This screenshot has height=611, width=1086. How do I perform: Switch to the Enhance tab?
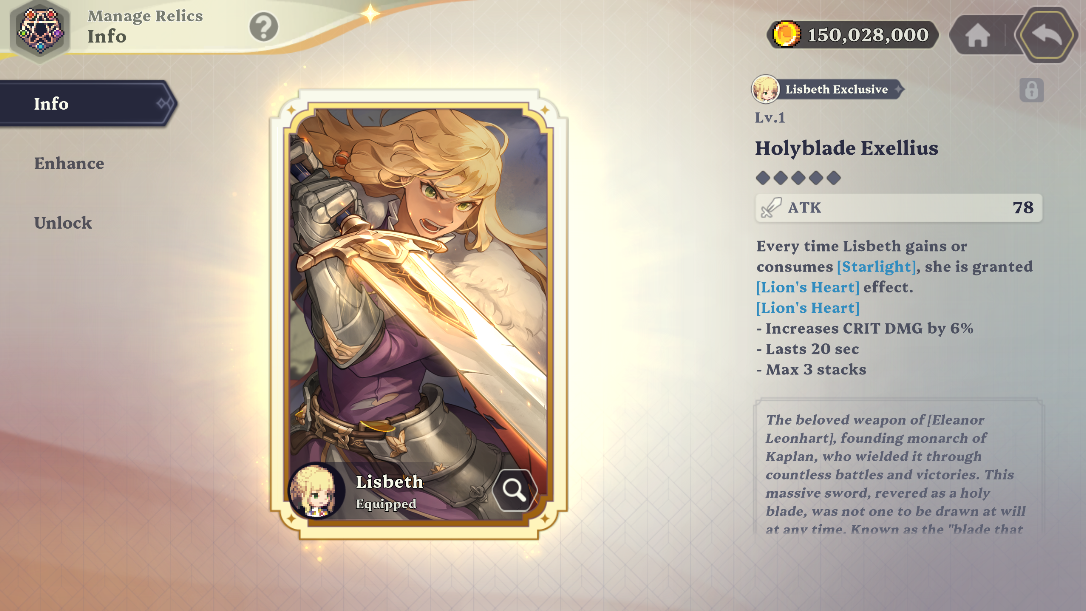pos(69,163)
